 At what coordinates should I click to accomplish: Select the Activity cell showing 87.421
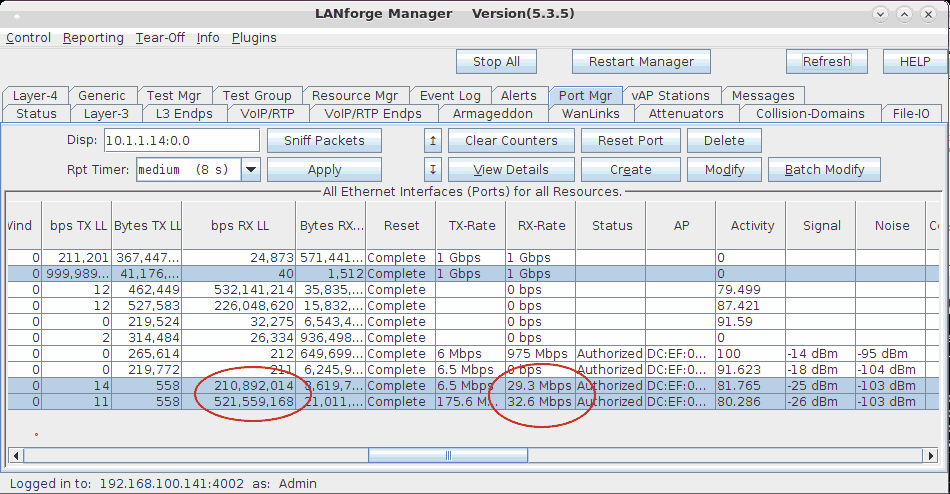(751, 305)
